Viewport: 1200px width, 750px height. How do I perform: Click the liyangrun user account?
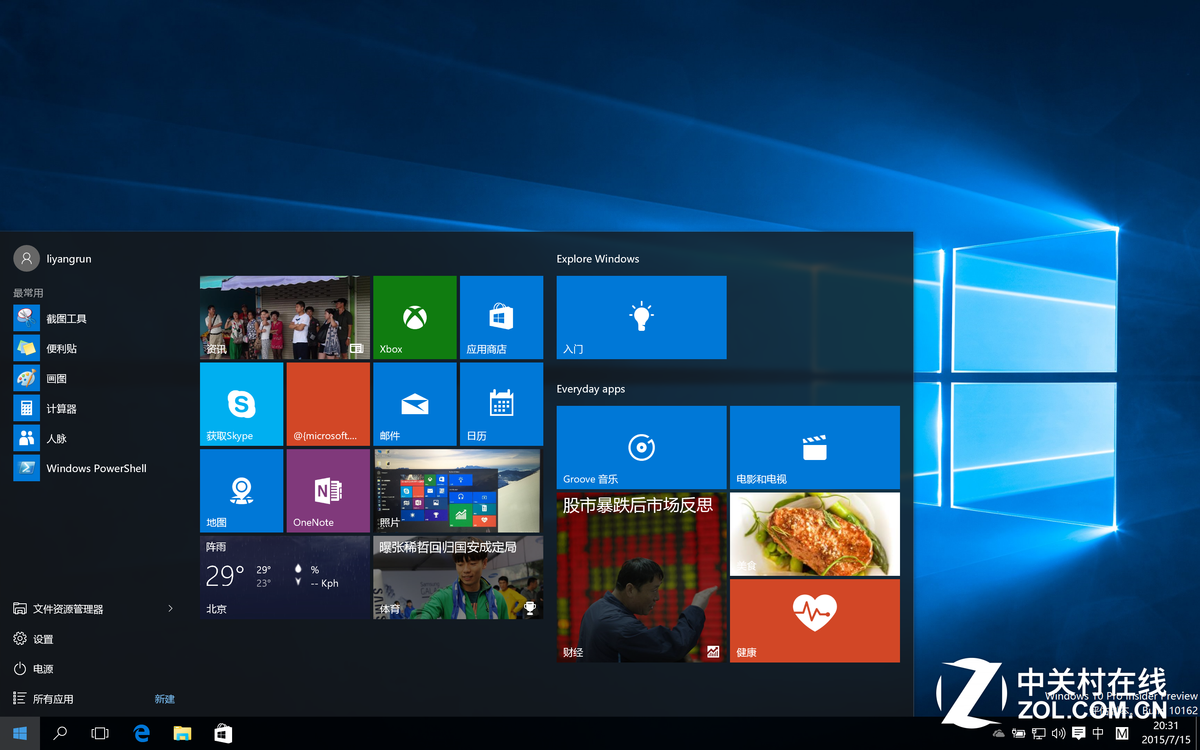[x=52, y=258]
